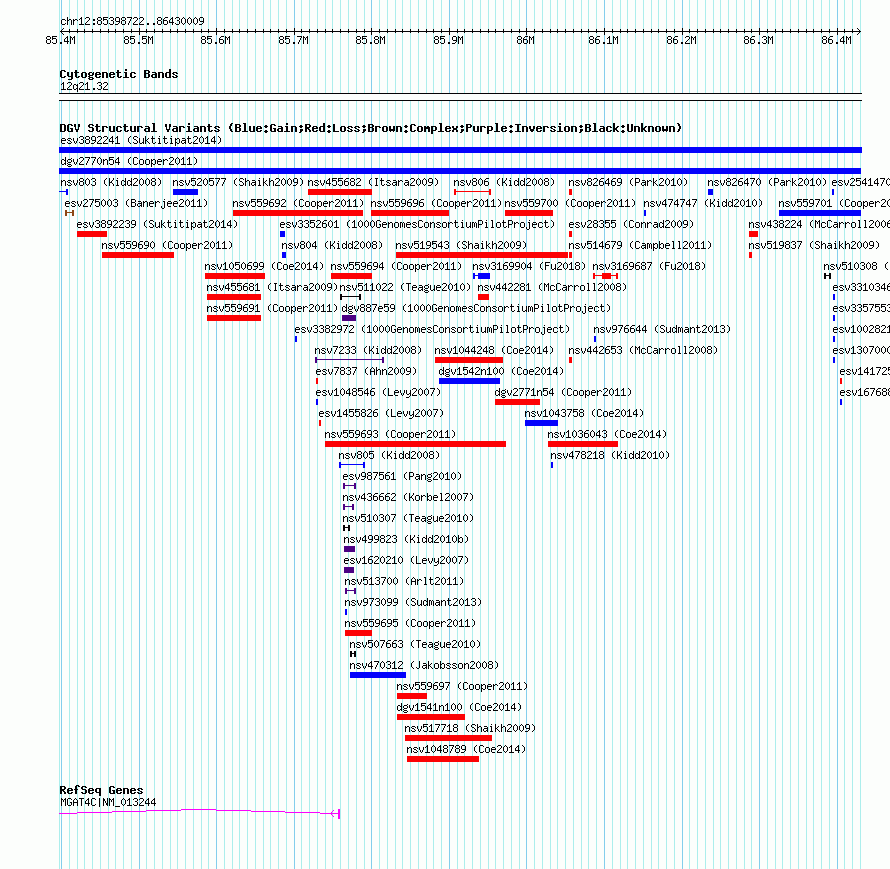Select nsv510307 (Teague2010) label
The height and width of the screenshot is (869, 890).
pyautogui.click(x=408, y=518)
